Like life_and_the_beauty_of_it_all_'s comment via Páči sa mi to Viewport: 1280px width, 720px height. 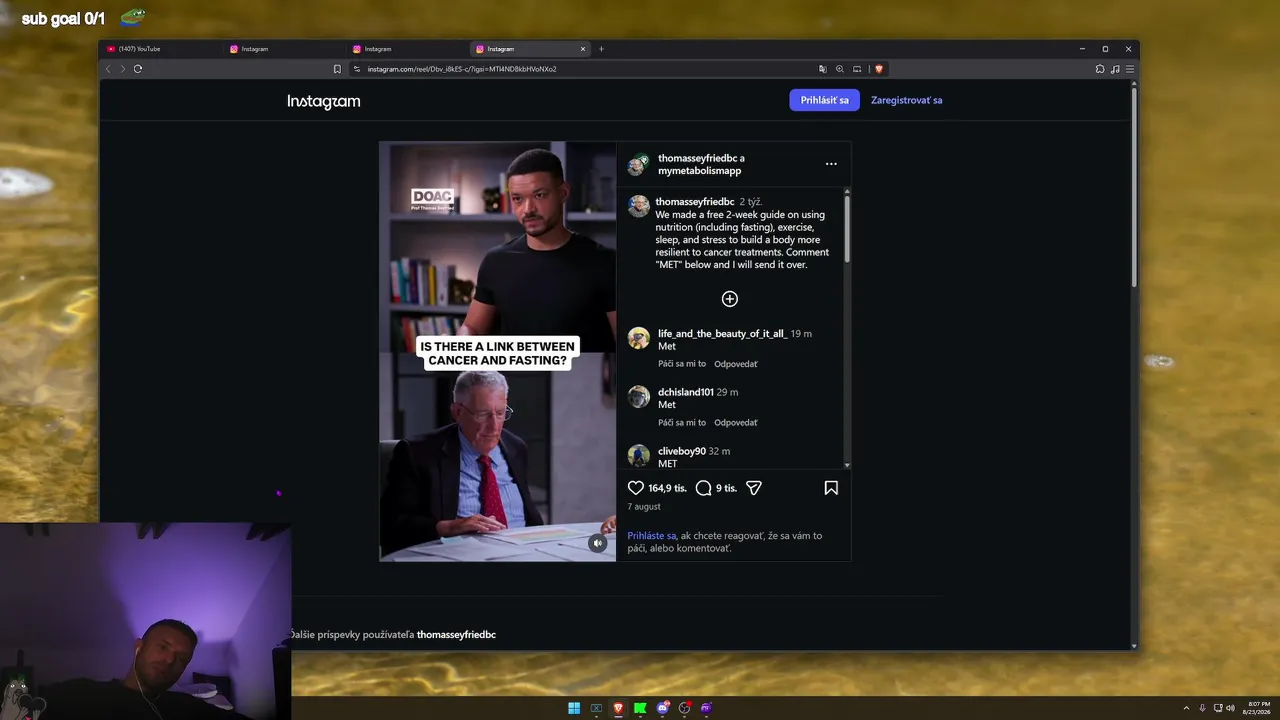682,364
